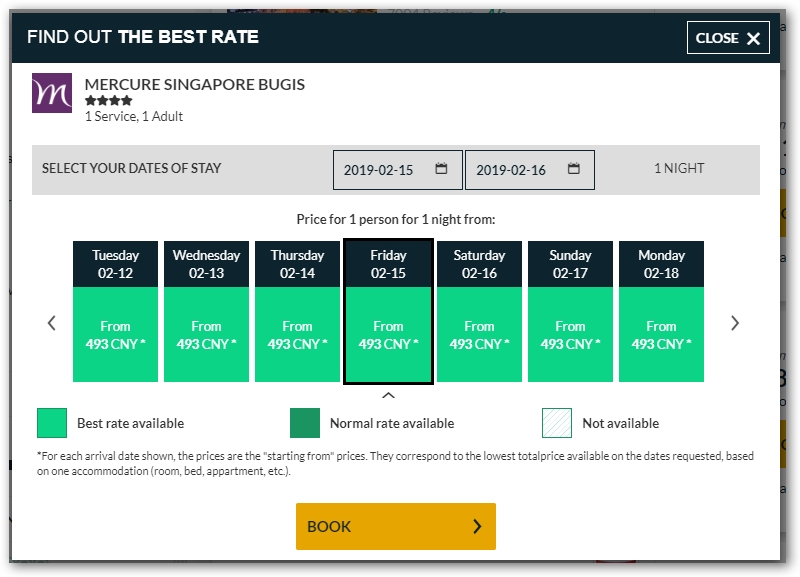Pick the Friday 02-15 price tile
Viewport: 800px width, 577px height.
[388, 311]
